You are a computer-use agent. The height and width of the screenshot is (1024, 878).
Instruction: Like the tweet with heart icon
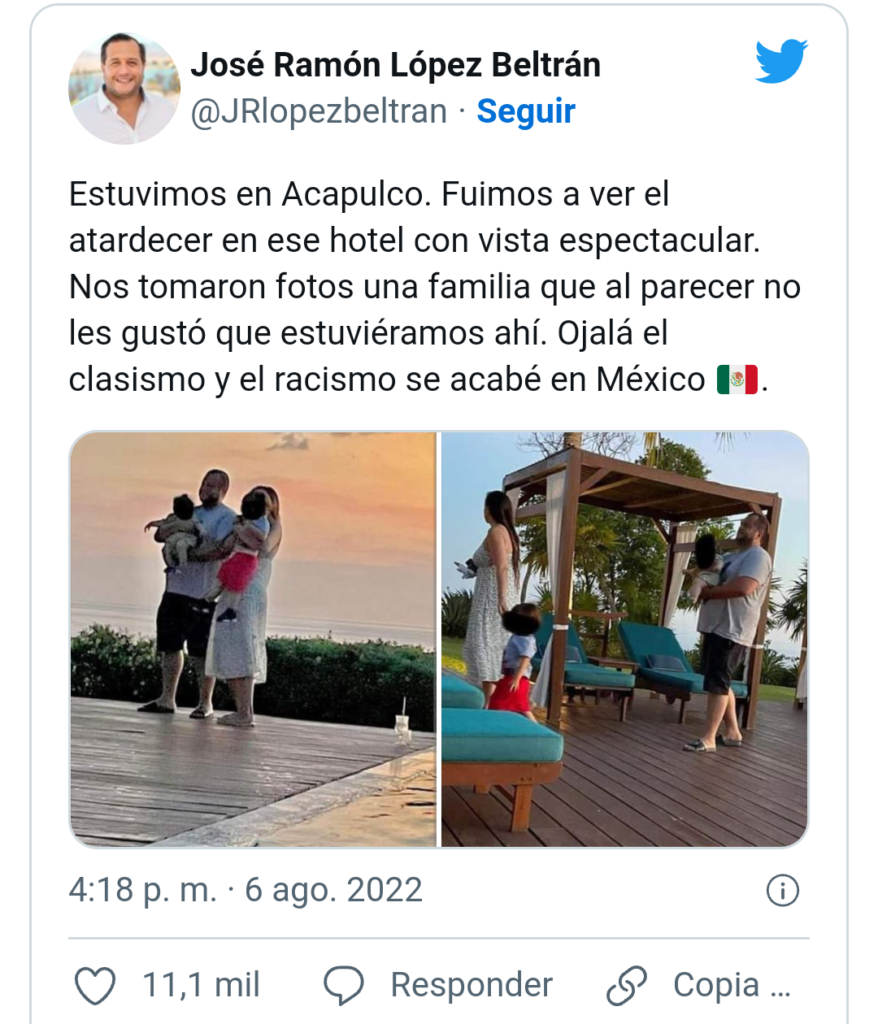(95, 985)
